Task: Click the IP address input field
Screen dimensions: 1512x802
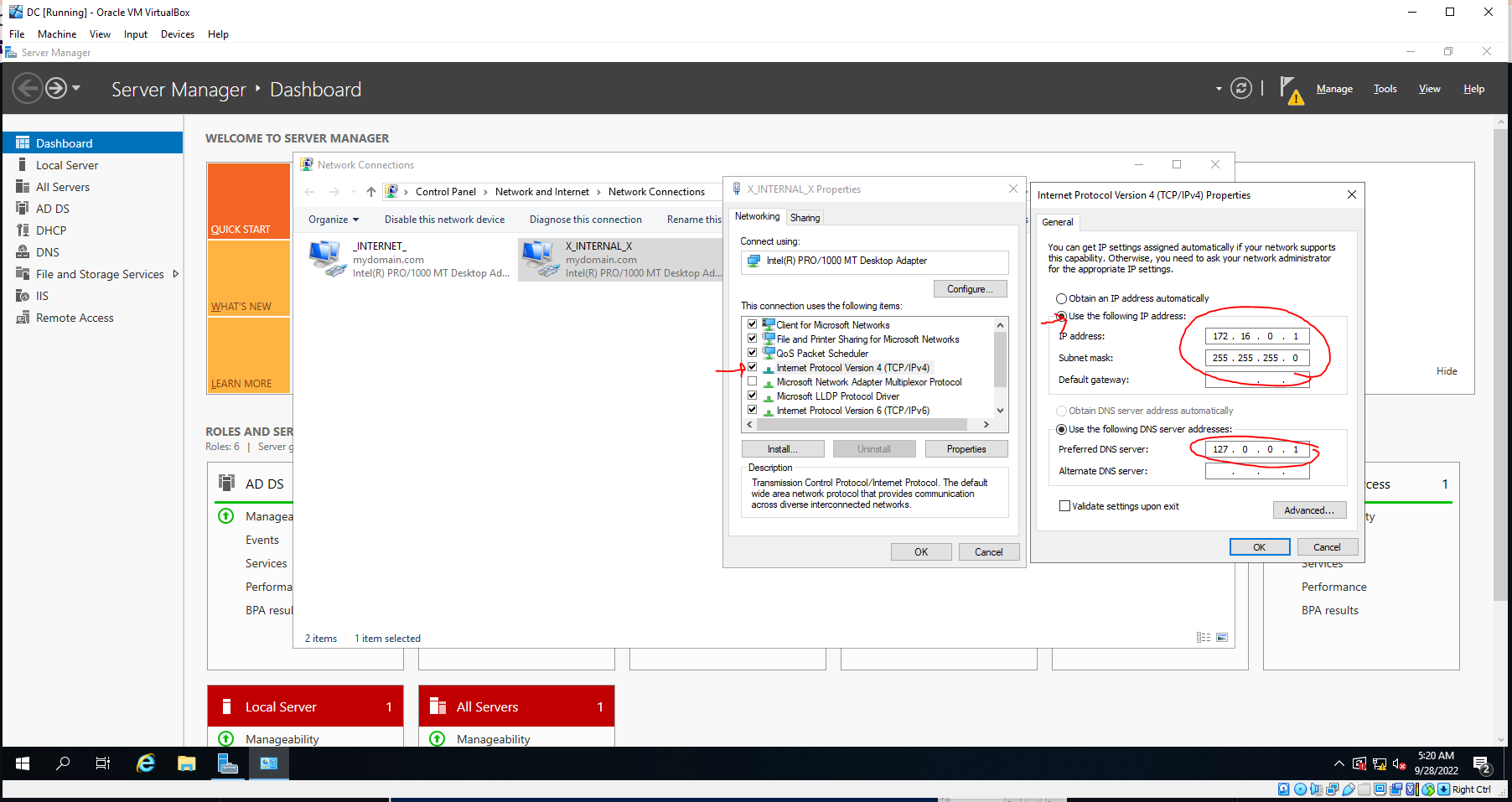Action: point(1257,336)
